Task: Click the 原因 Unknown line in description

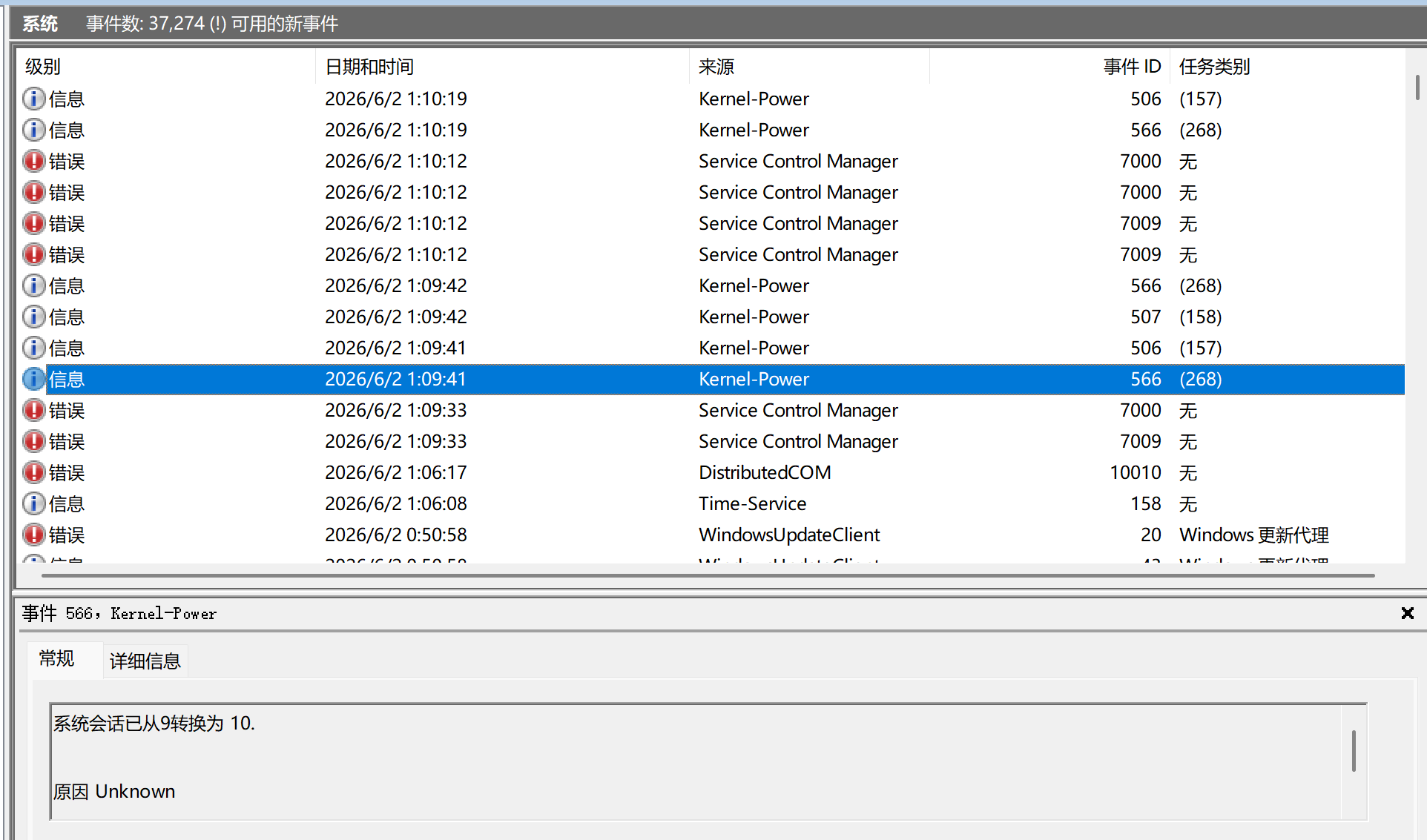Action: (114, 792)
